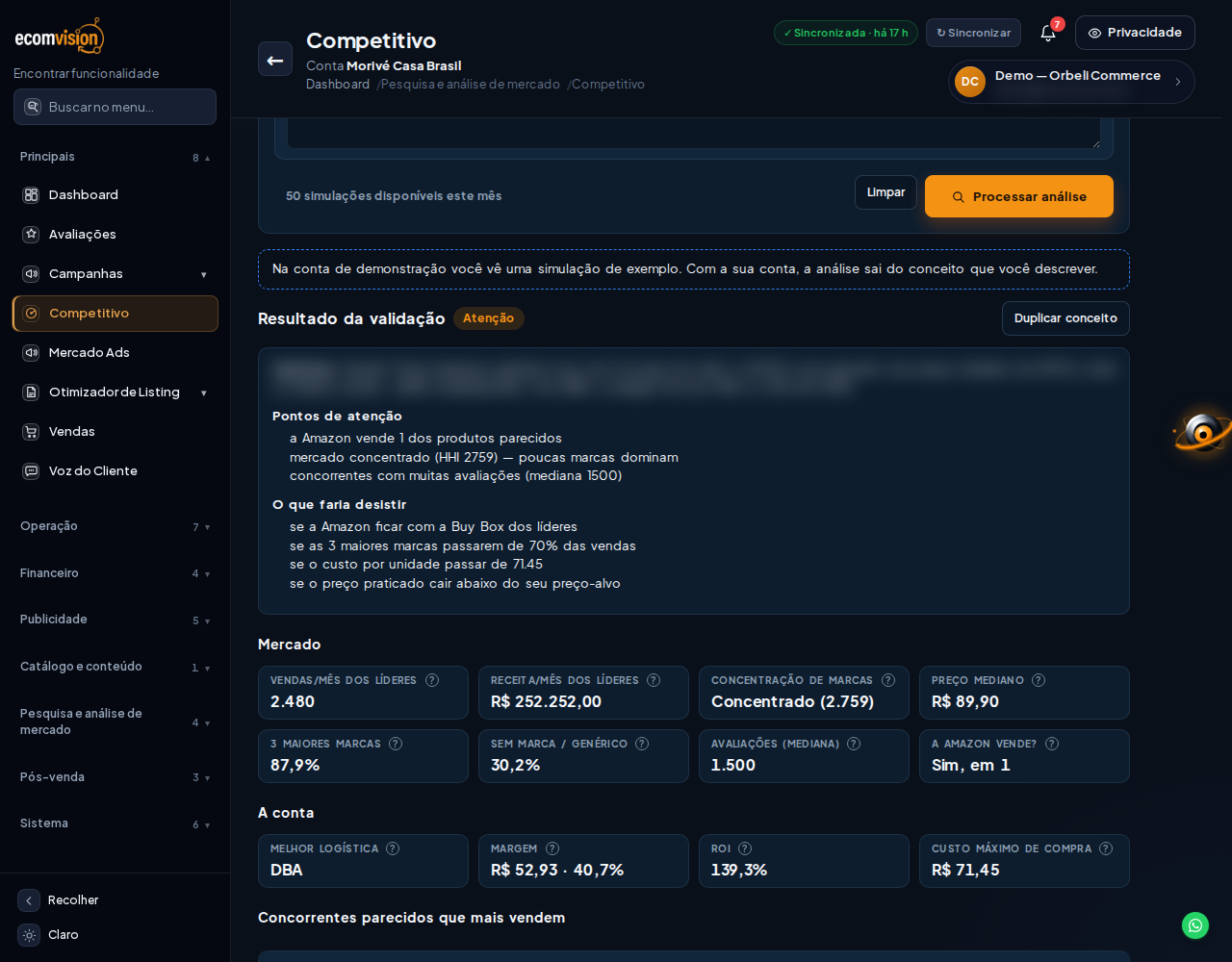
Task: Click help icon for Margem
Action: coord(552,848)
